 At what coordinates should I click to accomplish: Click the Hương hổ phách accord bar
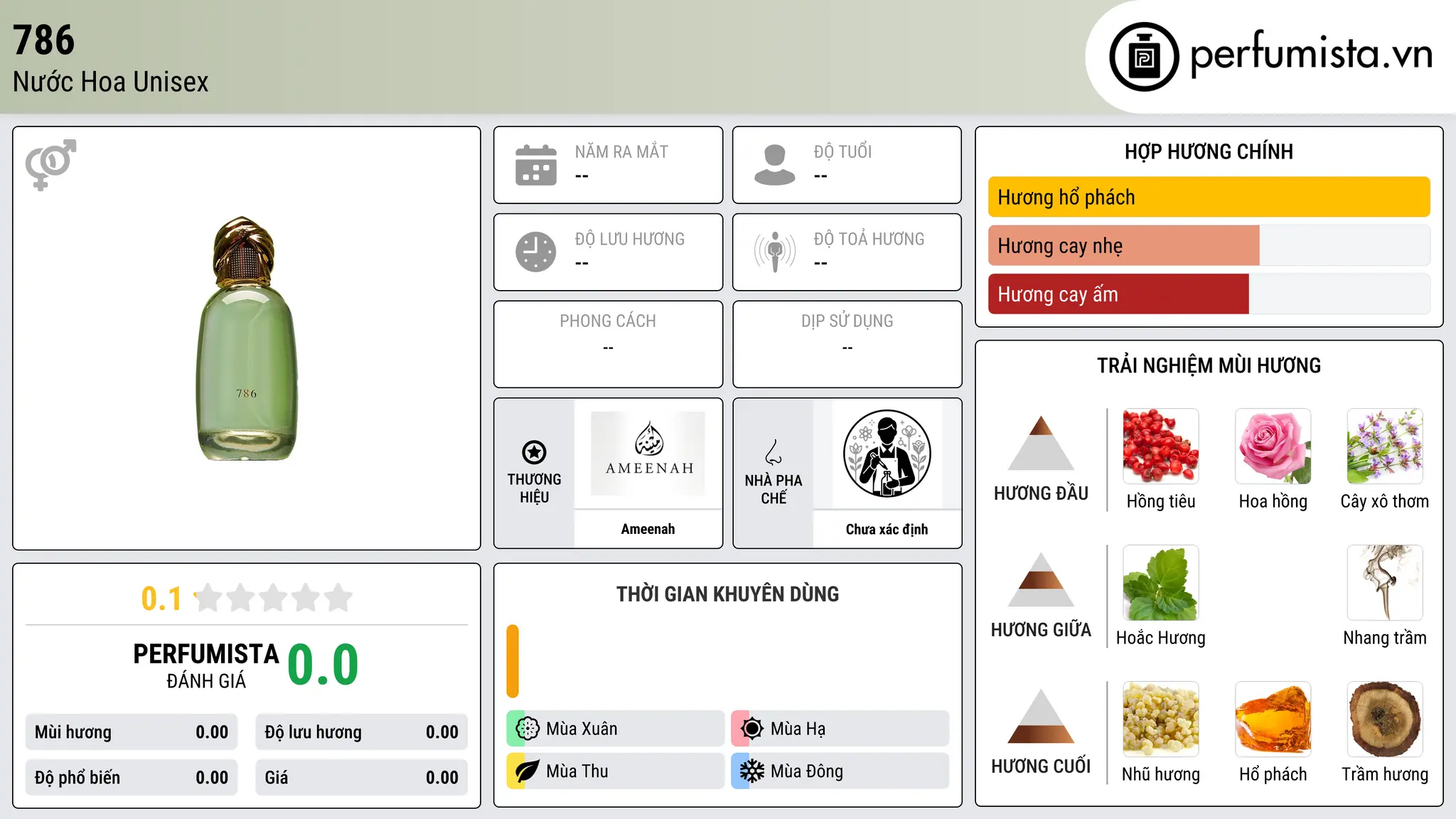(1209, 197)
